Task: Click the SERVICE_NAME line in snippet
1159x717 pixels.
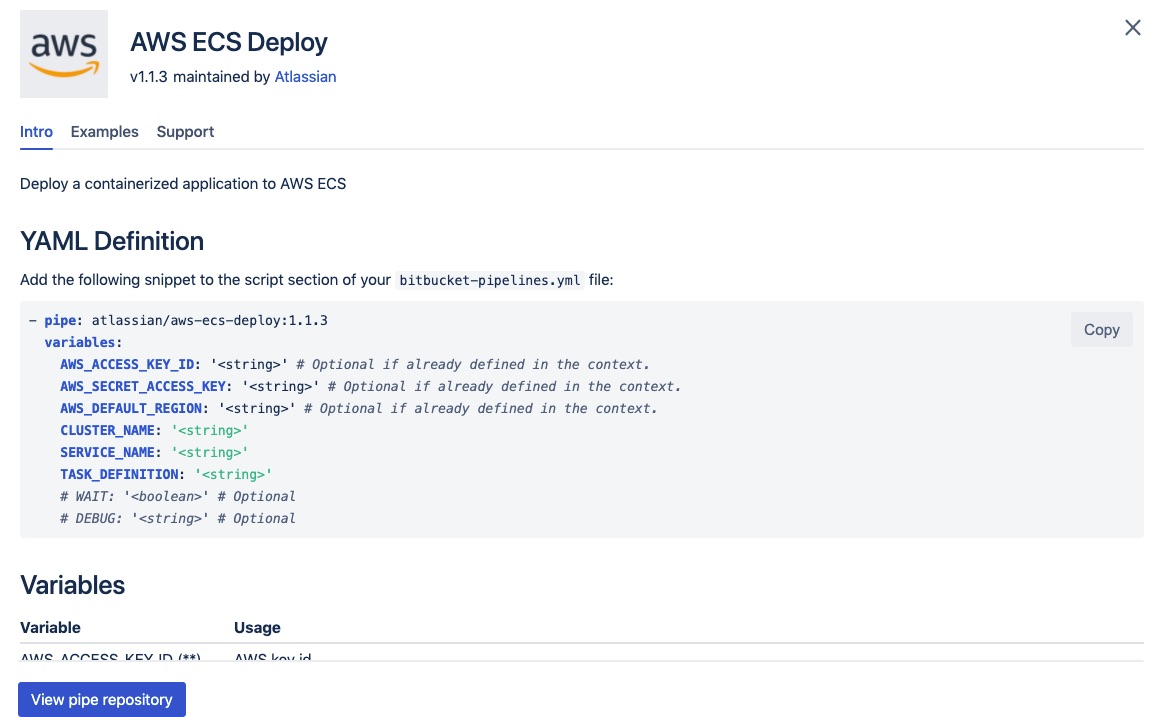Action: point(154,452)
